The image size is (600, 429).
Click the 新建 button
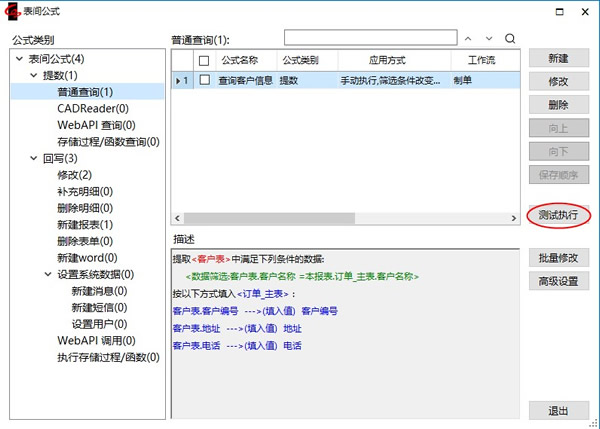[558, 59]
